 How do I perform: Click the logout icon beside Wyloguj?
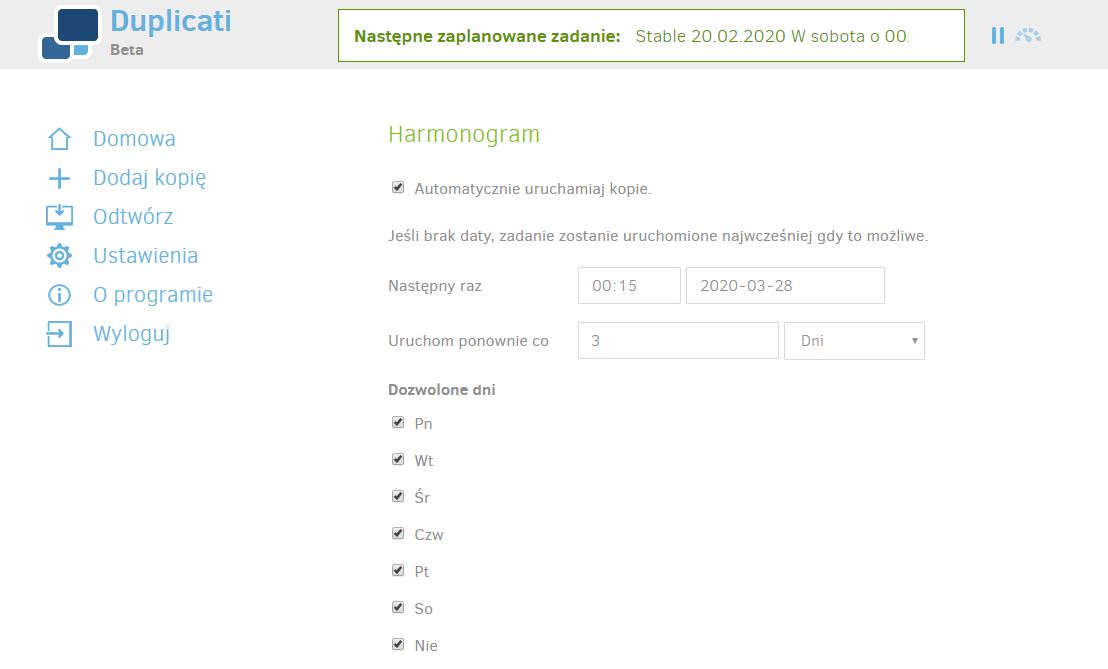coord(59,333)
